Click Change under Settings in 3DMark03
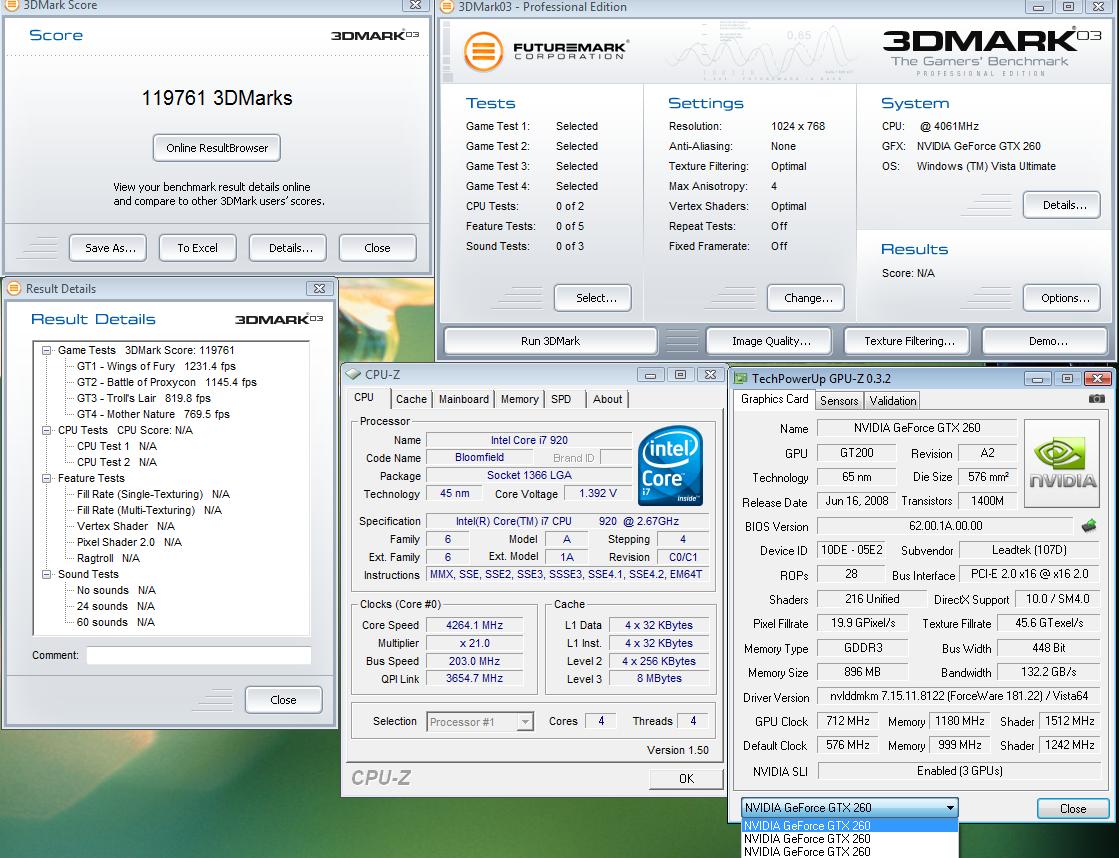 (806, 298)
